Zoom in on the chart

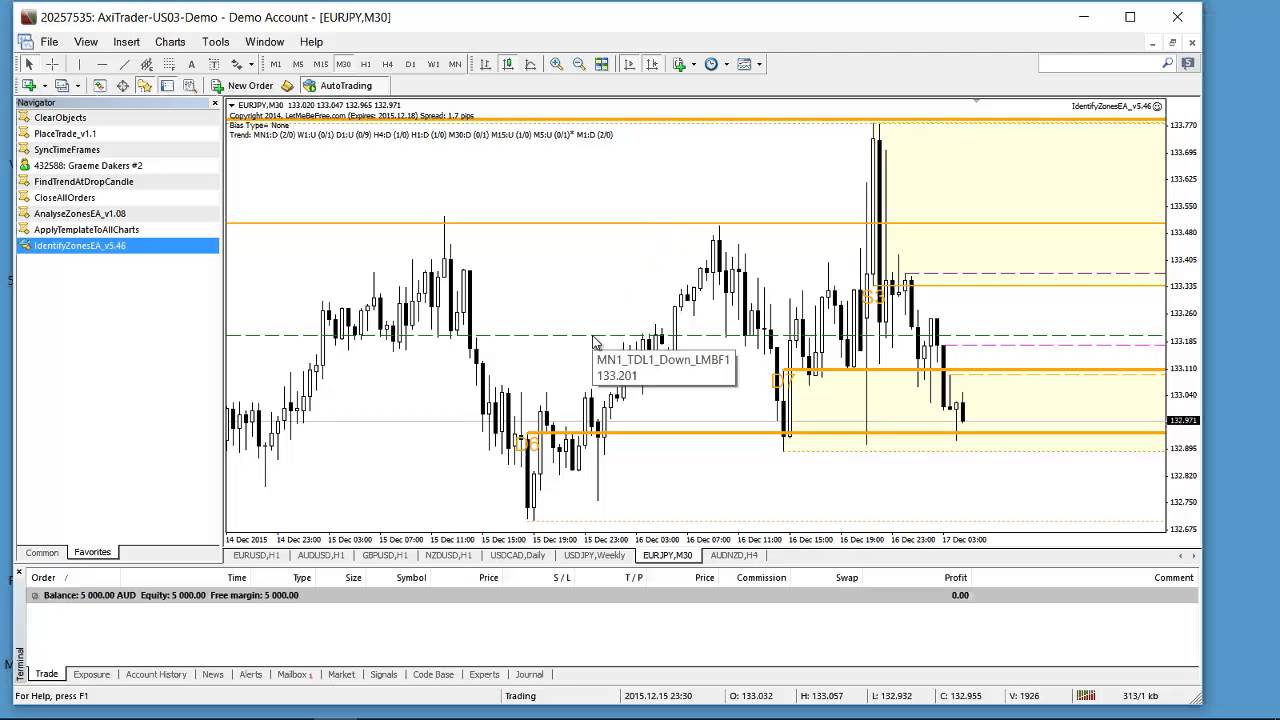pos(556,64)
